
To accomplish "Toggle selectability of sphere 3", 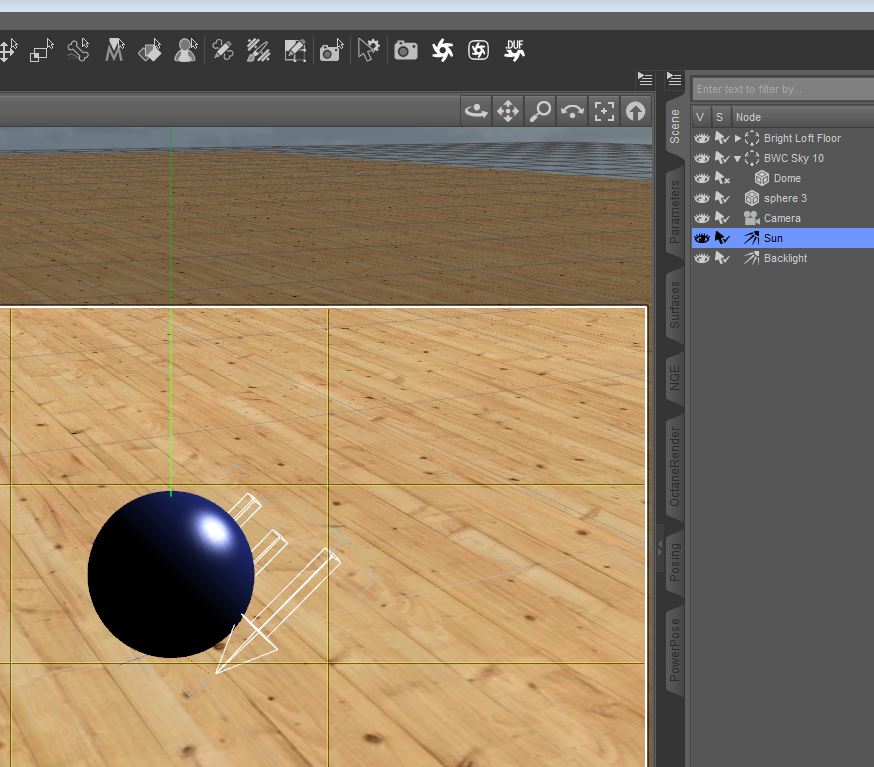I will coord(722,198).
